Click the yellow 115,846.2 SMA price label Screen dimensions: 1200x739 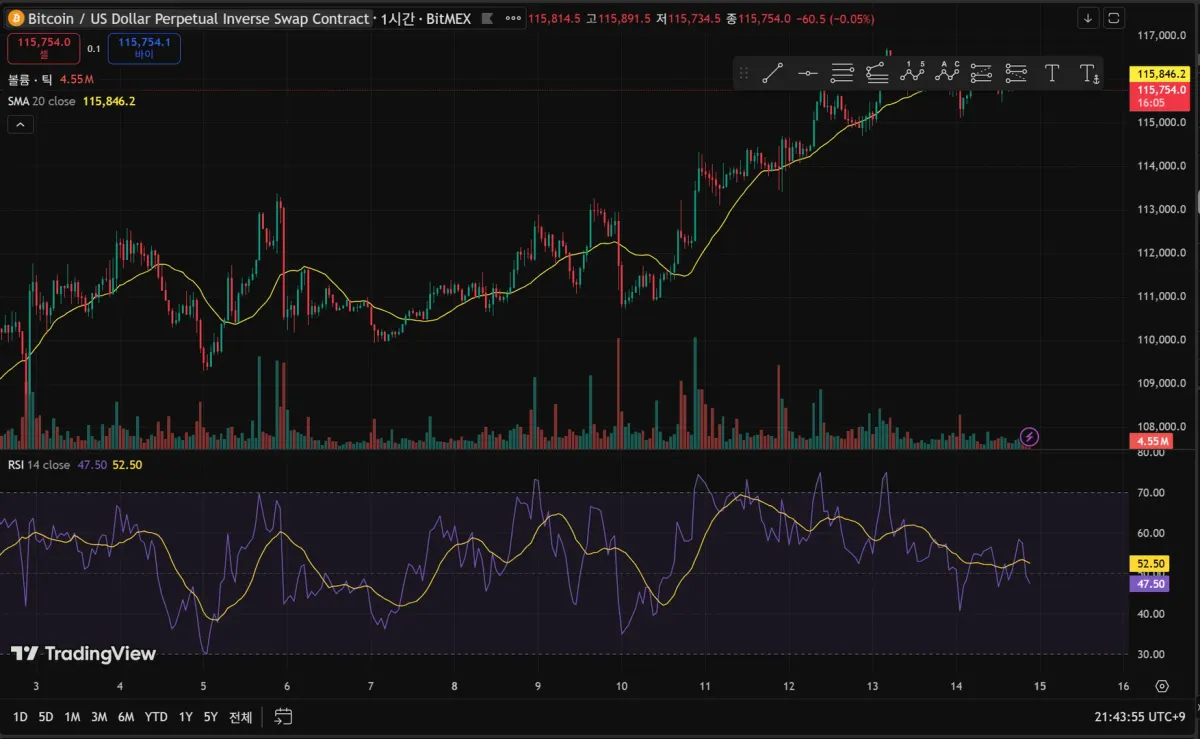pos(1160,74)
